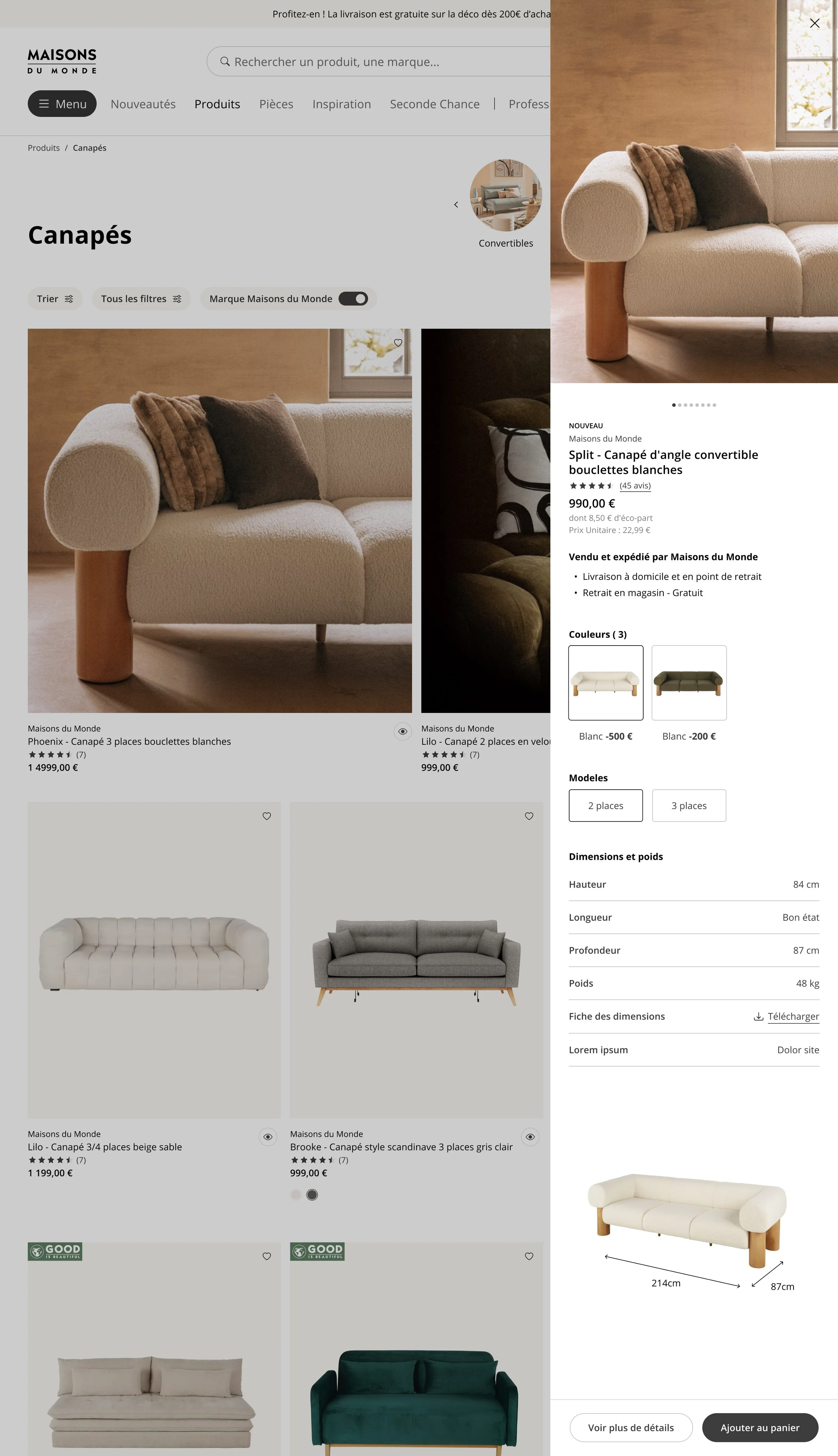Add Phoenix sofa to wishlist heart
The height and width of the screenshot is (1456, 838).
click(398, 343)
